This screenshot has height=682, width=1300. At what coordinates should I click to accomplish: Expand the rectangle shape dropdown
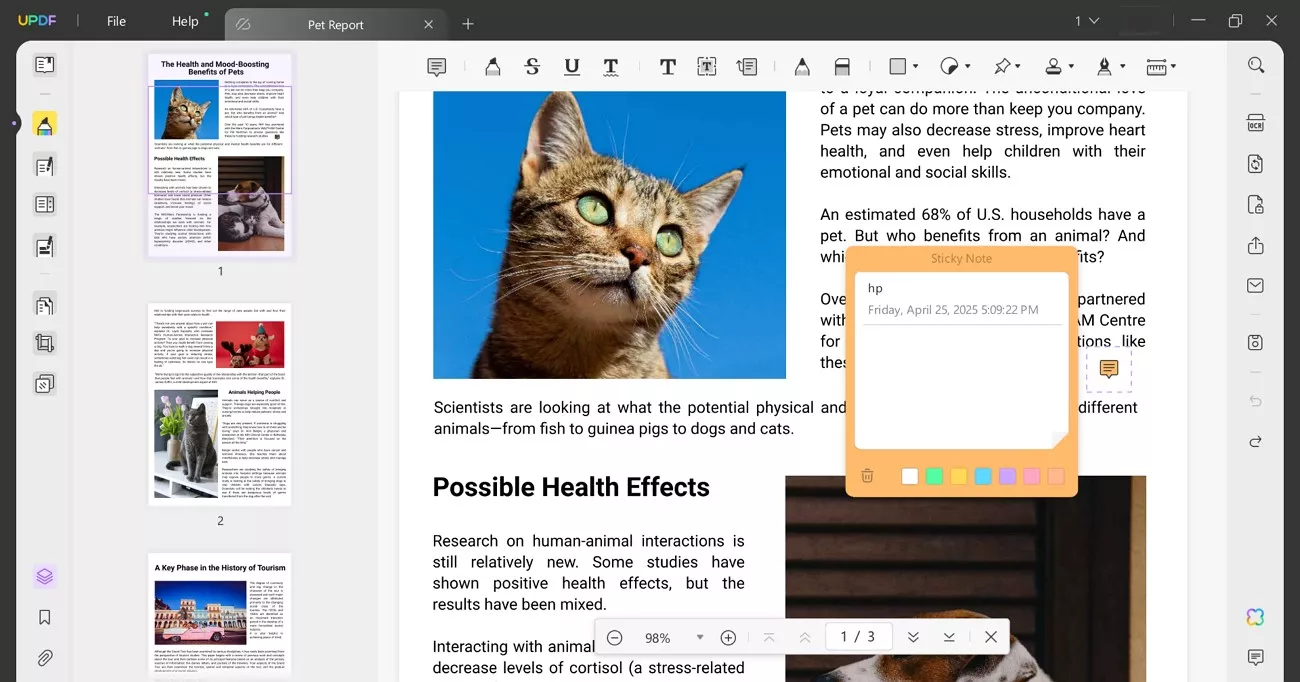tap(915, 67)
